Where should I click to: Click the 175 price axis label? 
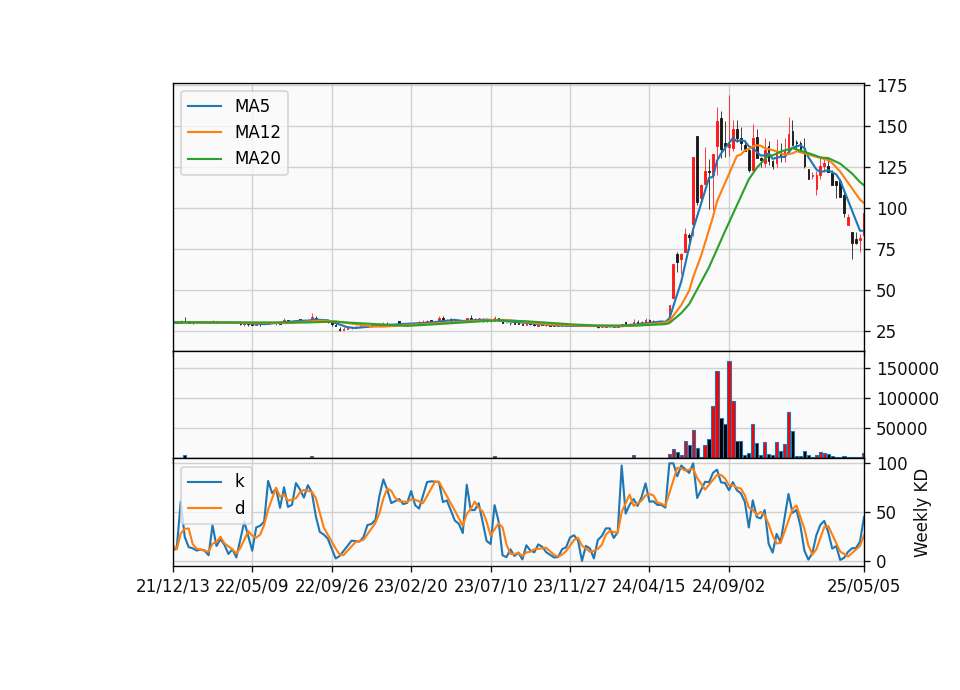(892, 86)
